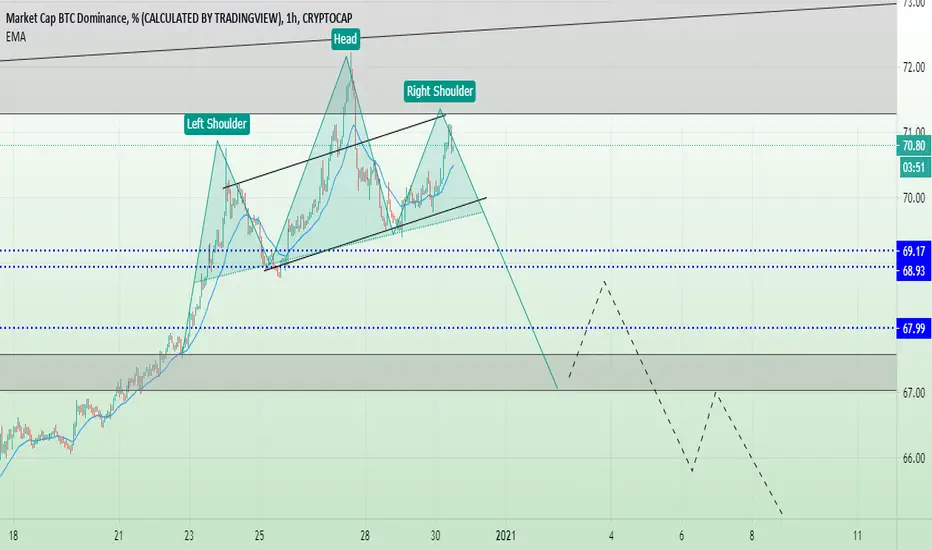932x550 pixels.
Task: Click the current value label 70.80
Action: (914, 146)
